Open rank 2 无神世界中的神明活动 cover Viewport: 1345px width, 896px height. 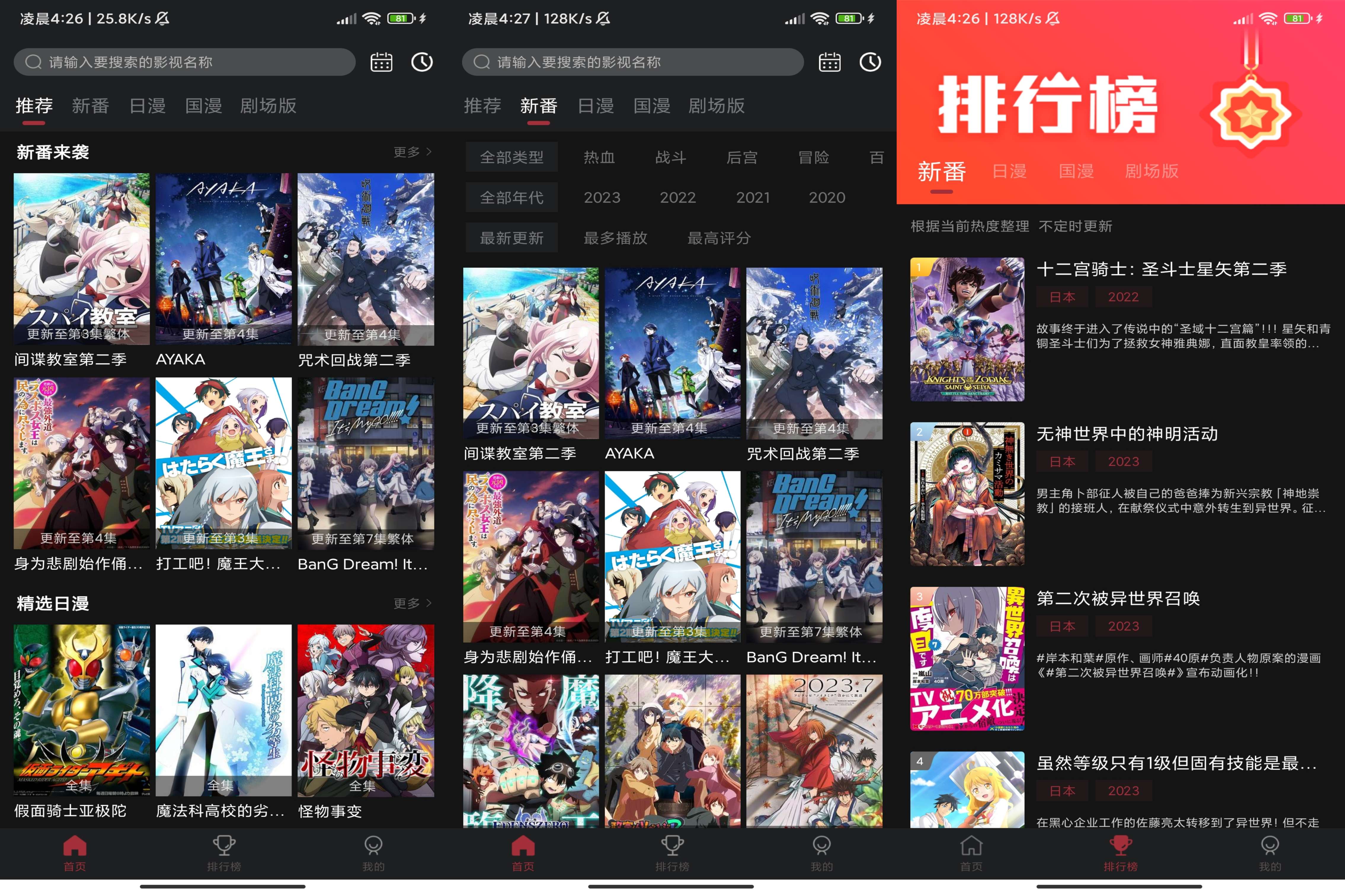click(x=967, y=494)
